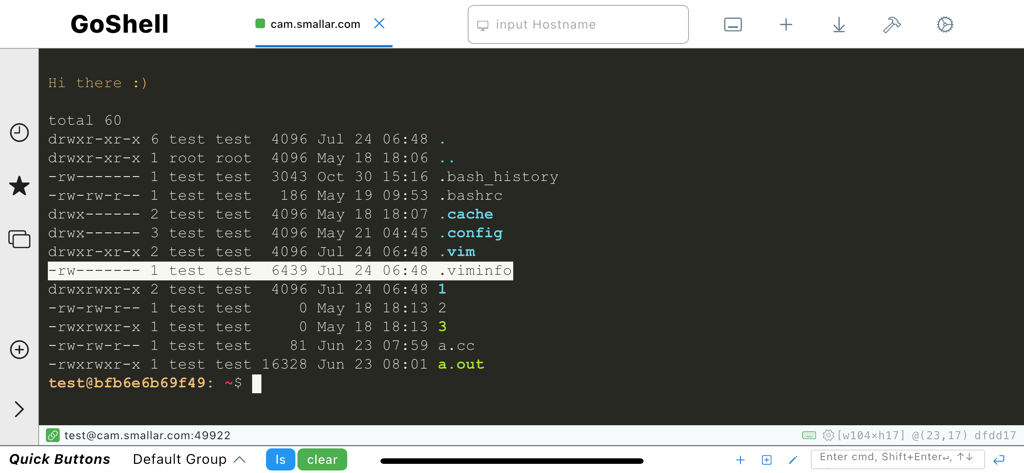Click the 16328 file size value

[x=285, y=365]
